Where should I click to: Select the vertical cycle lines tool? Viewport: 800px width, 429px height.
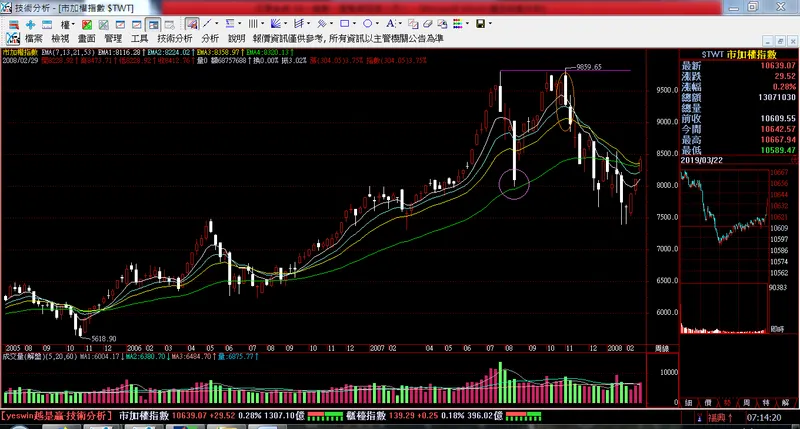click(x=253, y=23)
